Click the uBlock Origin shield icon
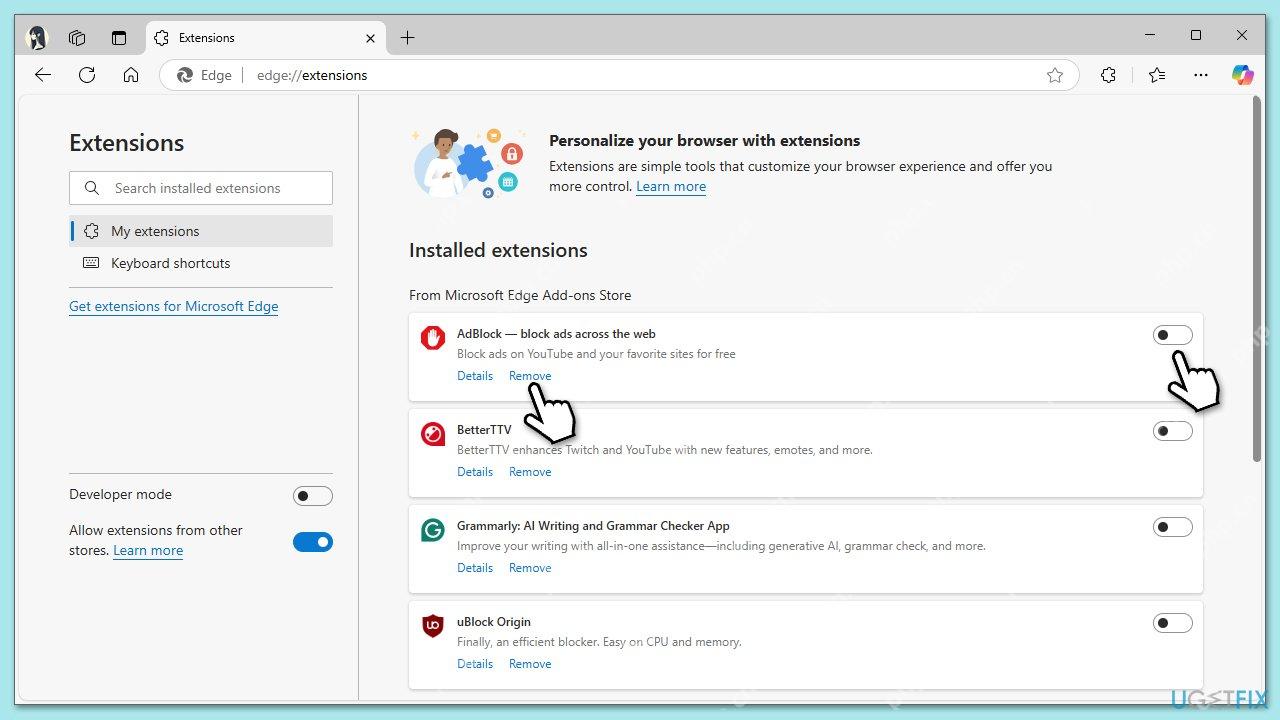This screenshot has height=720, width=1280. click(x=432, y=626)
